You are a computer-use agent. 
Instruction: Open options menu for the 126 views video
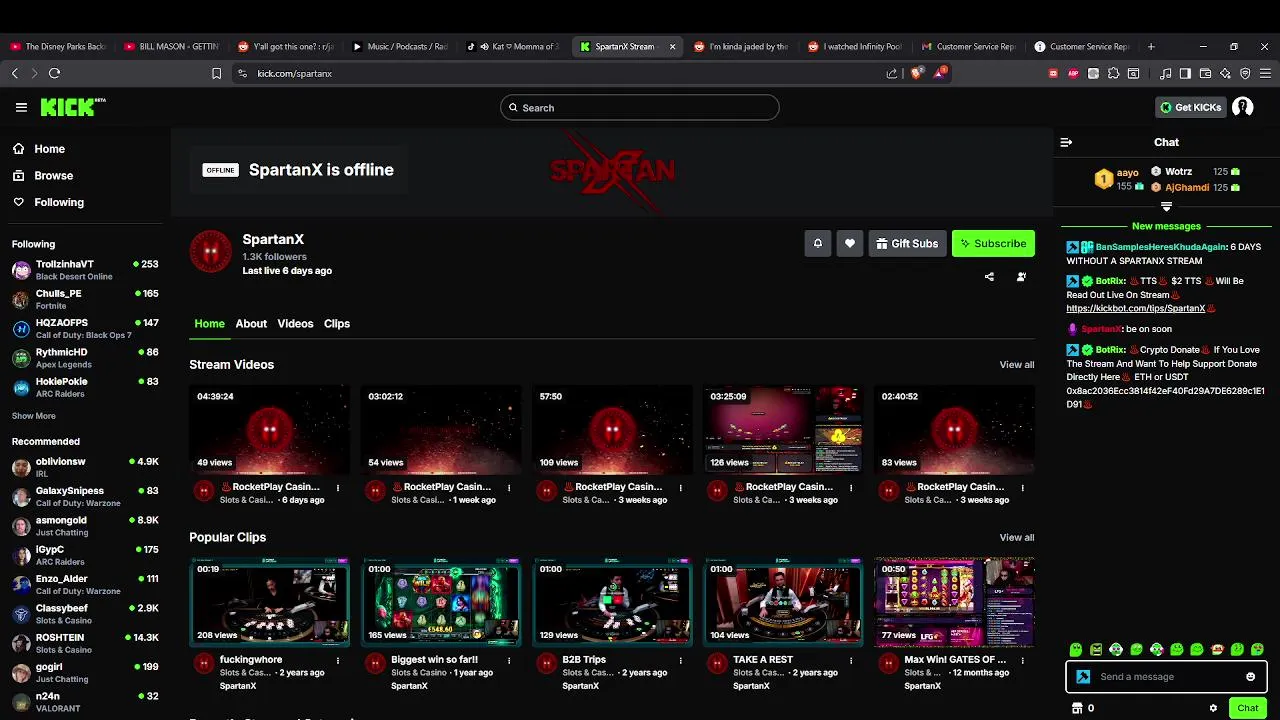coord(851,488)
